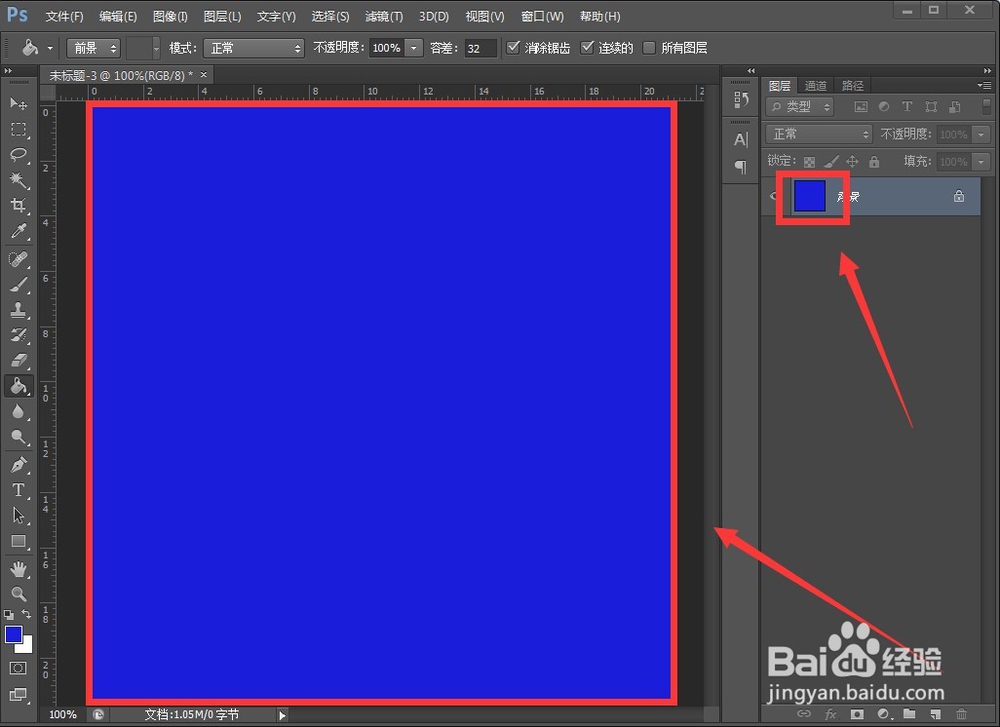Select the Spot Healing Brush tool
The height and width of the screenshot is (727, 1000).
tap(18, 259)
